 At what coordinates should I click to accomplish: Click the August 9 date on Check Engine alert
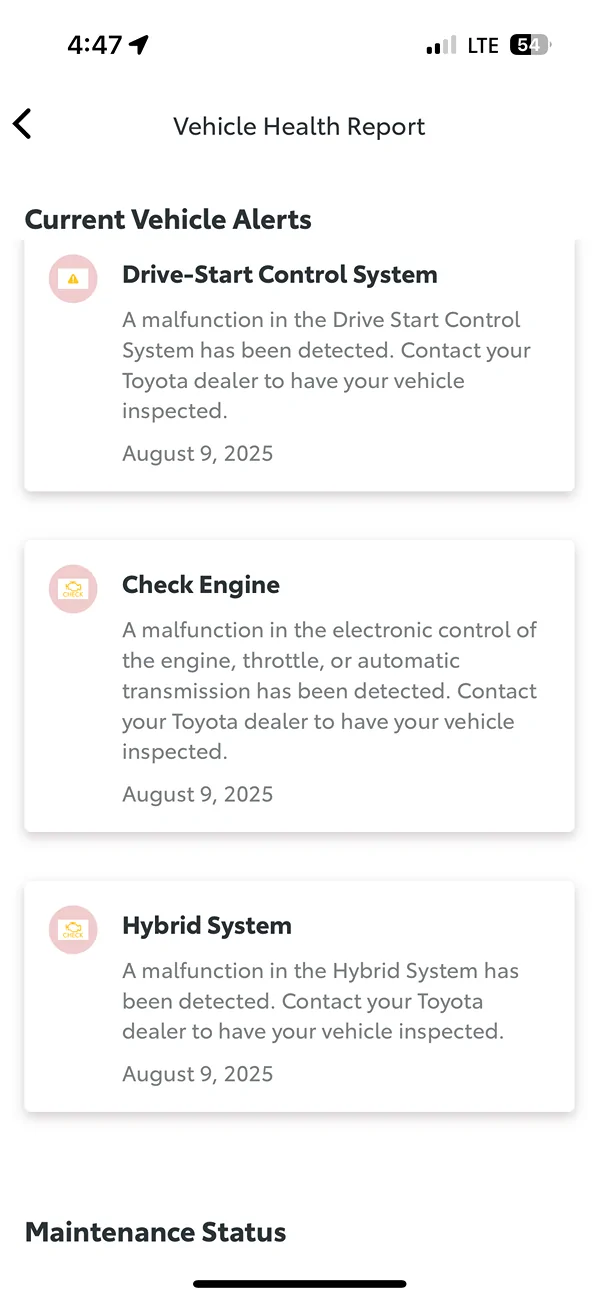[197, 793]
